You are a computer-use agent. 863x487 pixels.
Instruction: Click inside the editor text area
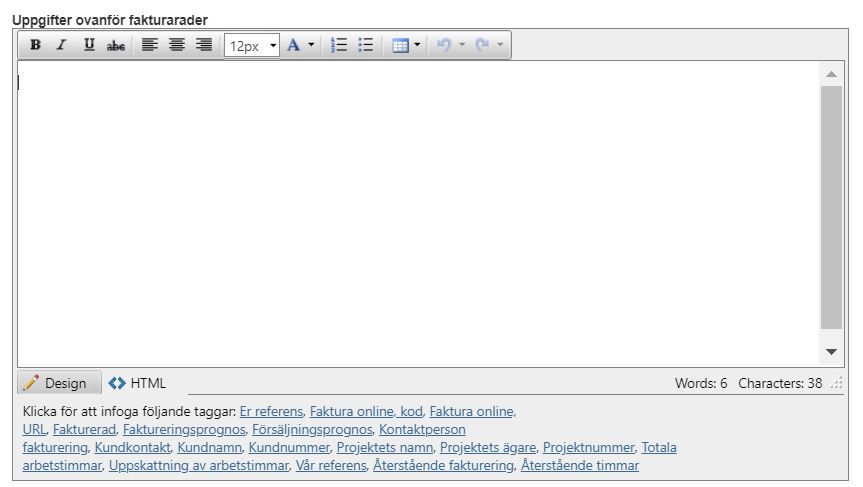(x=418, y=214)
